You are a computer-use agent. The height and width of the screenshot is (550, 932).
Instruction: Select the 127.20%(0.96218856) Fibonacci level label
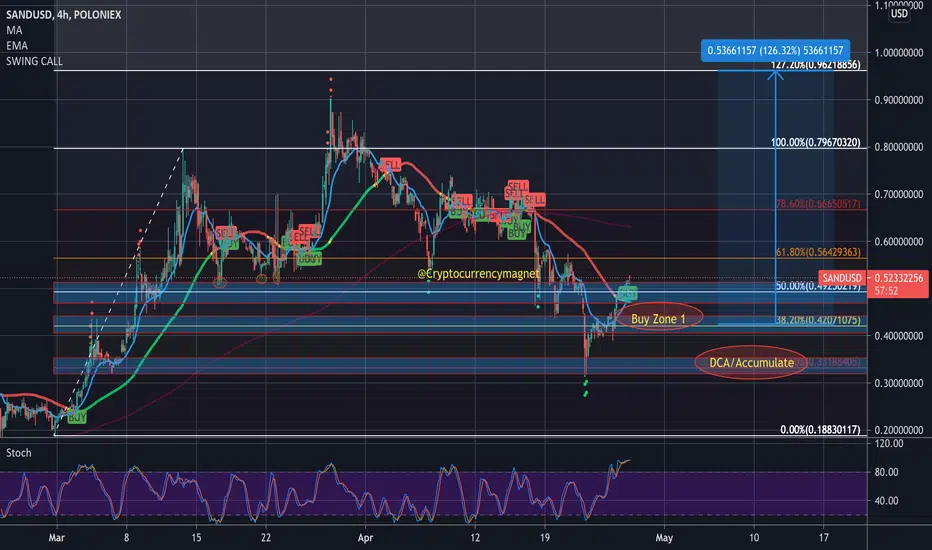(816, 65)
